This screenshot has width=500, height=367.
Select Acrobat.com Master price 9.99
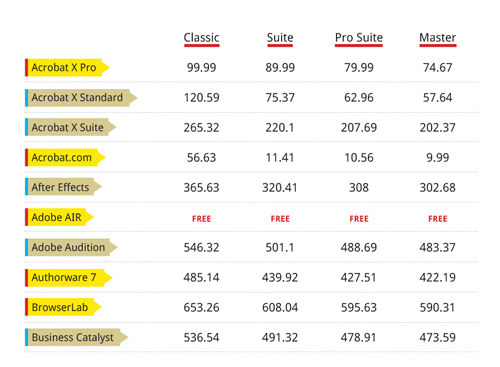click(x=438, y=158)
